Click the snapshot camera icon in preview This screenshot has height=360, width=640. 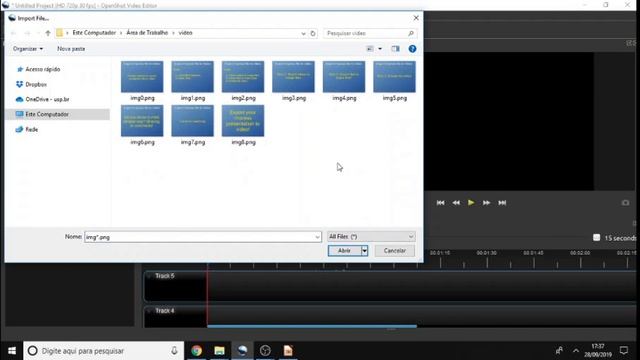tap(625, 203)
